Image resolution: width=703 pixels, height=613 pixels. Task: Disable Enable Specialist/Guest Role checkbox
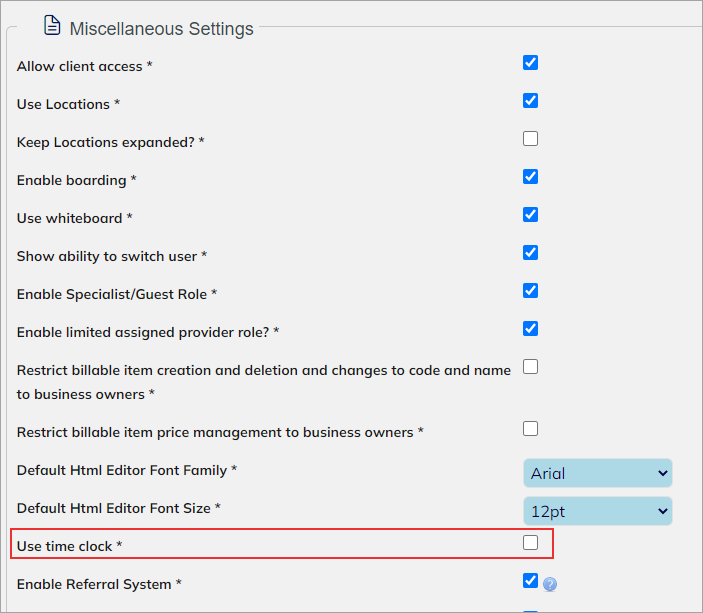pos(530,291)
